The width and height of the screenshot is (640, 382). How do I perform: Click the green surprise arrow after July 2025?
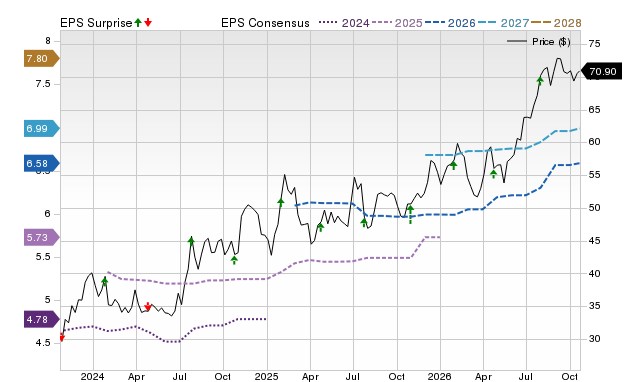click(364, 222)
